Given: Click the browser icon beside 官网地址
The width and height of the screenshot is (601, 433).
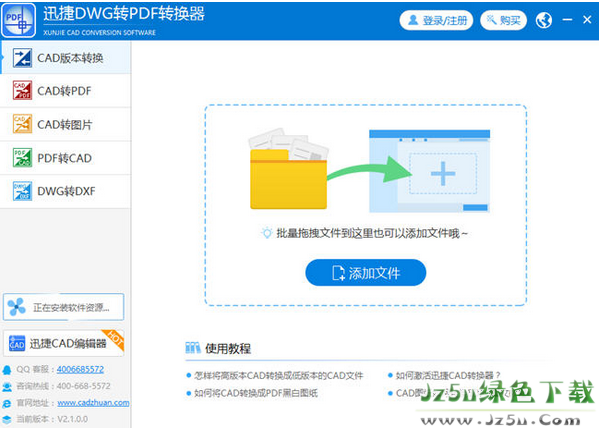Looking at the screenshot, I should click(7, 403).
